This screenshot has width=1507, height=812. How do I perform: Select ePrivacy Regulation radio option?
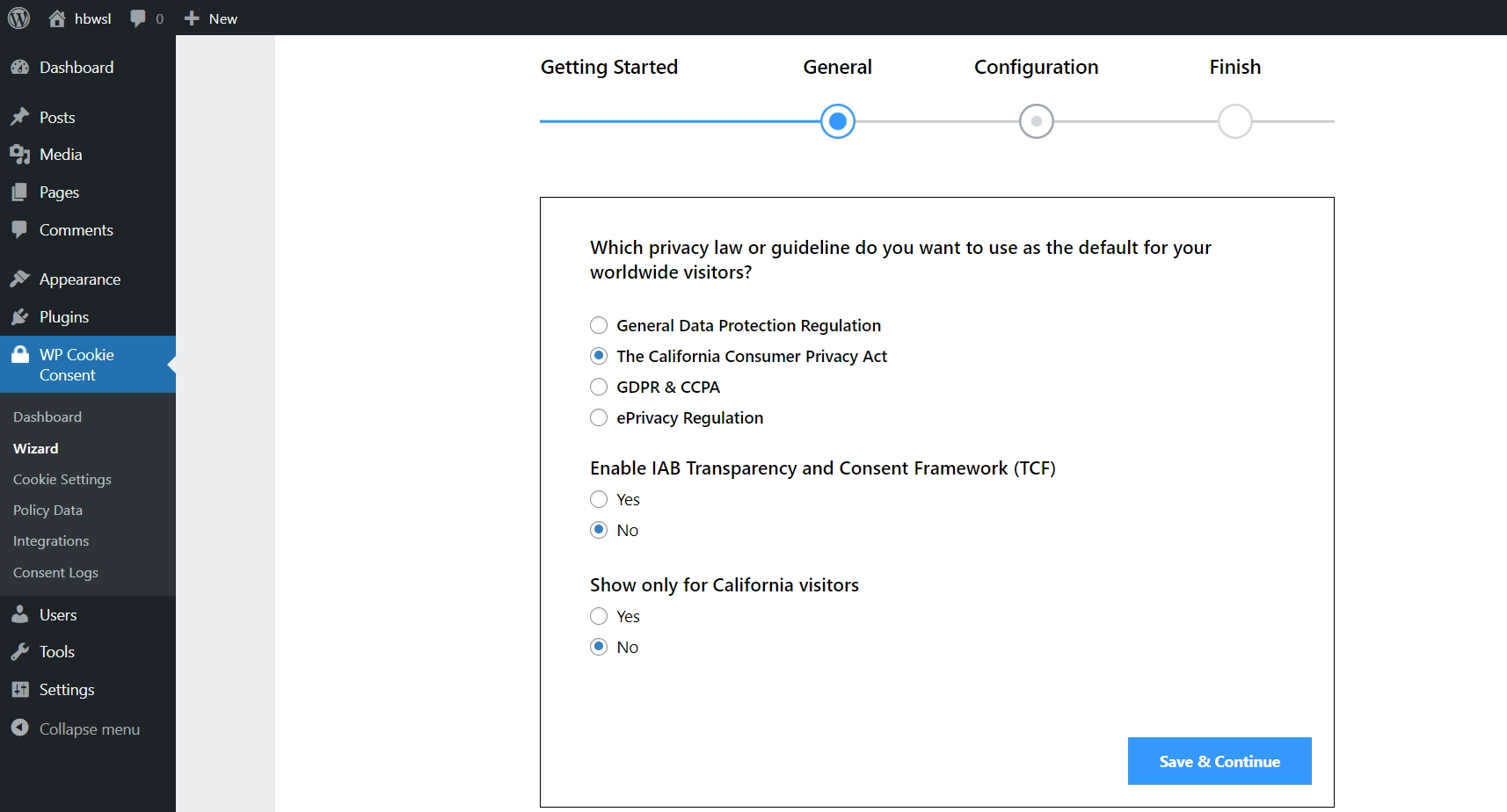[x=599, y=417]
